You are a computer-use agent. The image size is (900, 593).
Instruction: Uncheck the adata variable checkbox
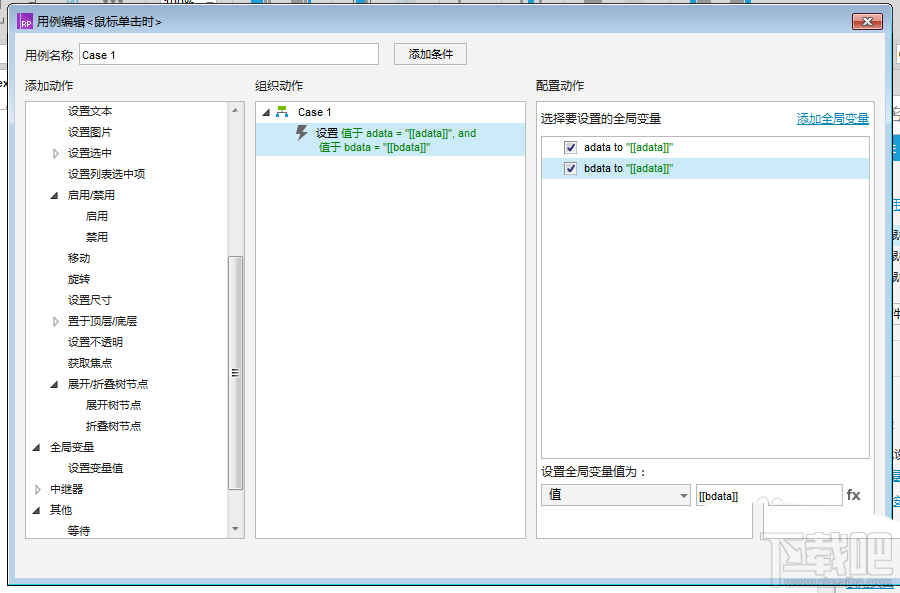pyautogui.click(x=571, y=148)
